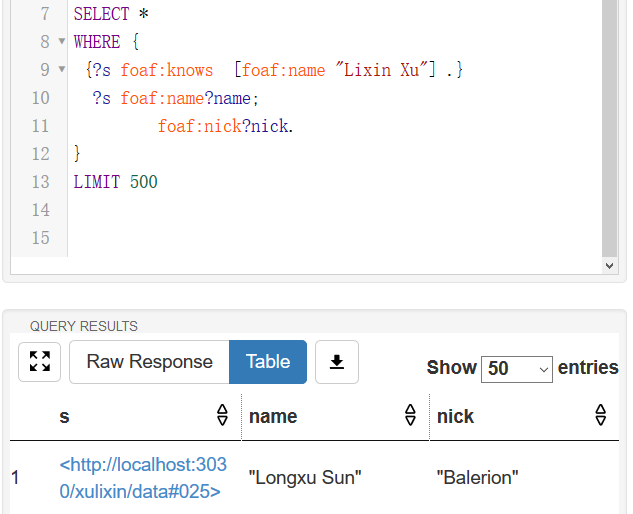Collapse the fold arrow on line 8

[62, 42]
